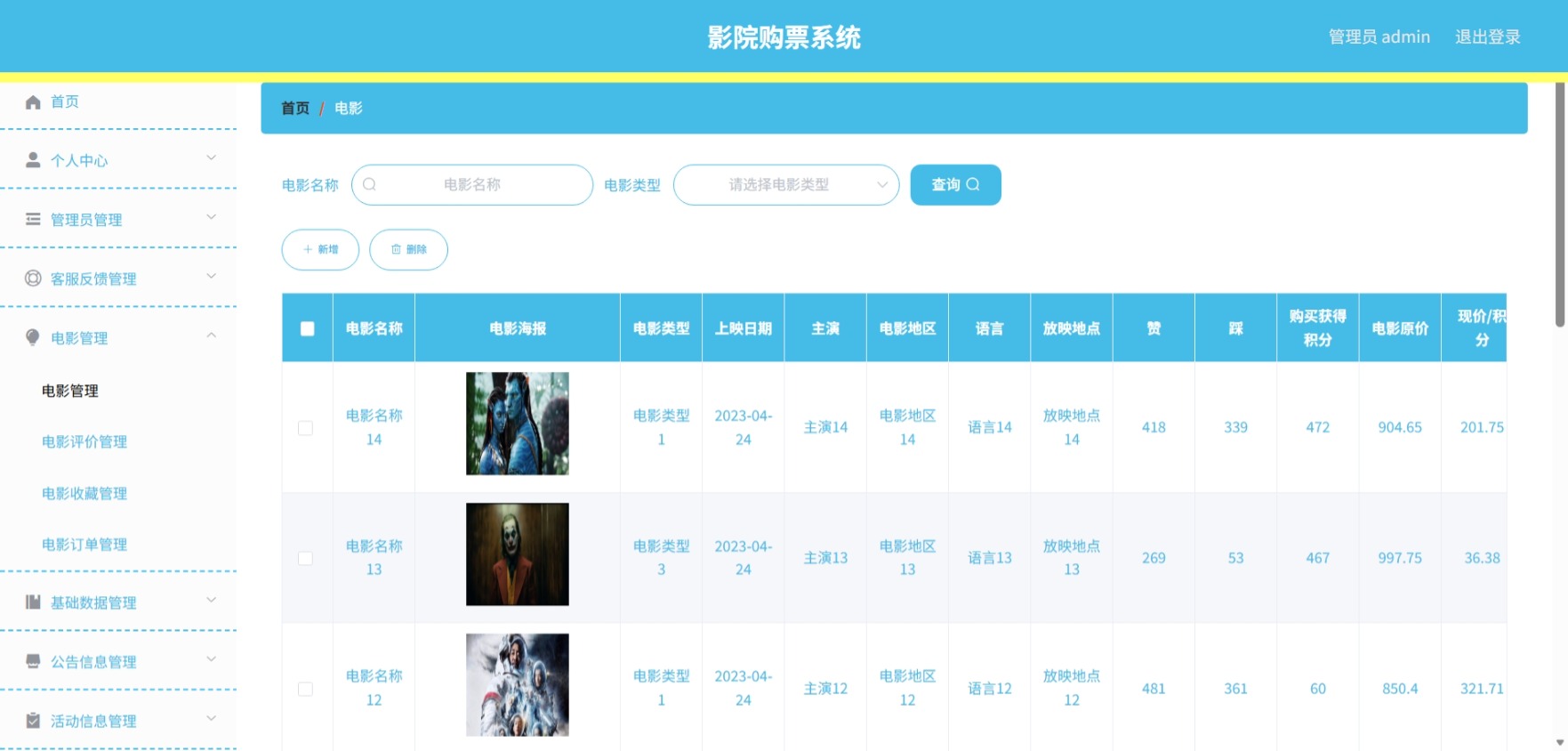Collapse the 电影管理 group heading chevron
The image size is (1568, 751).
coord(212,335)
